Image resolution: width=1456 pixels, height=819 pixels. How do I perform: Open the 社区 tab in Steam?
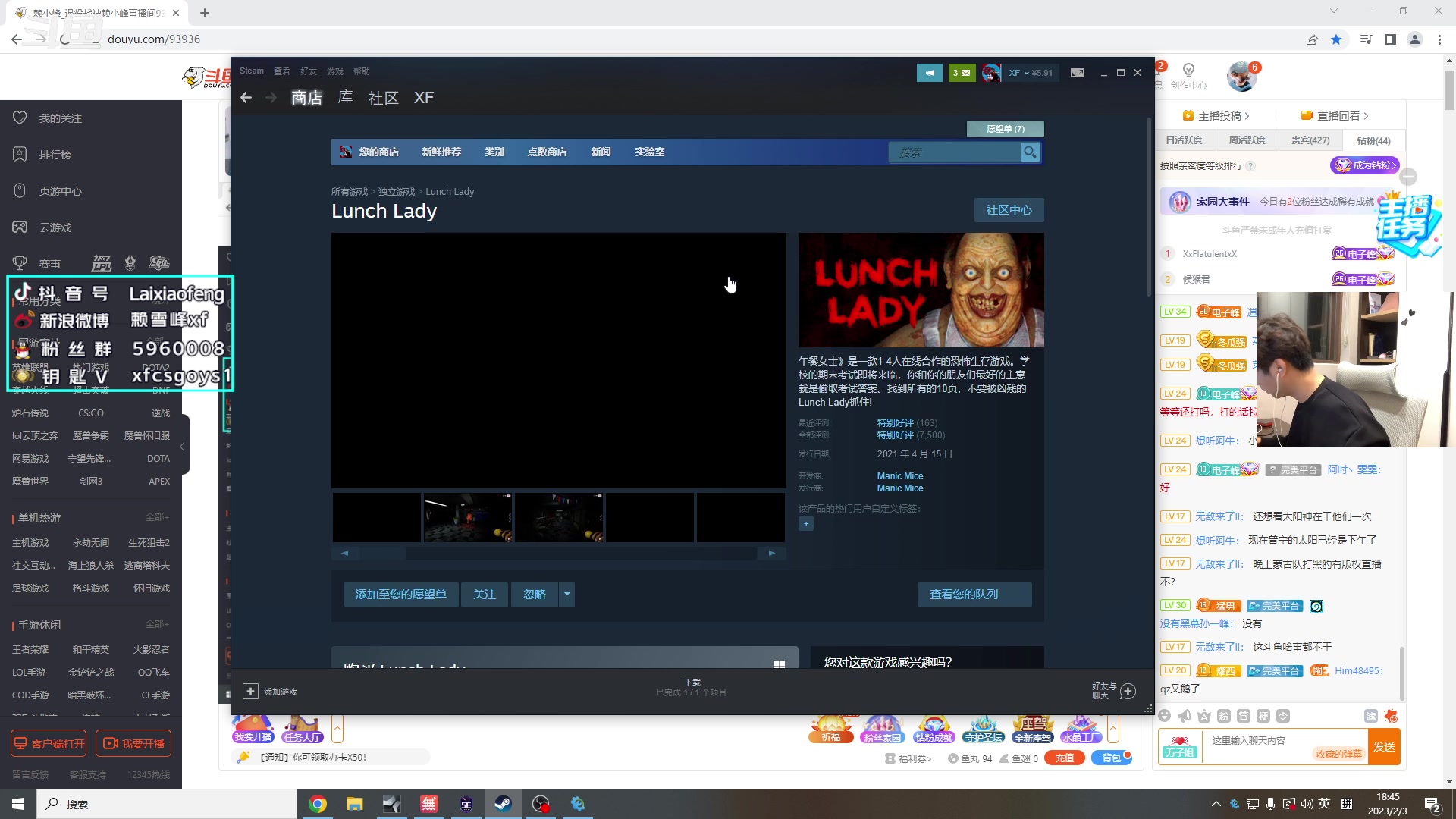(x=383, y=98)
